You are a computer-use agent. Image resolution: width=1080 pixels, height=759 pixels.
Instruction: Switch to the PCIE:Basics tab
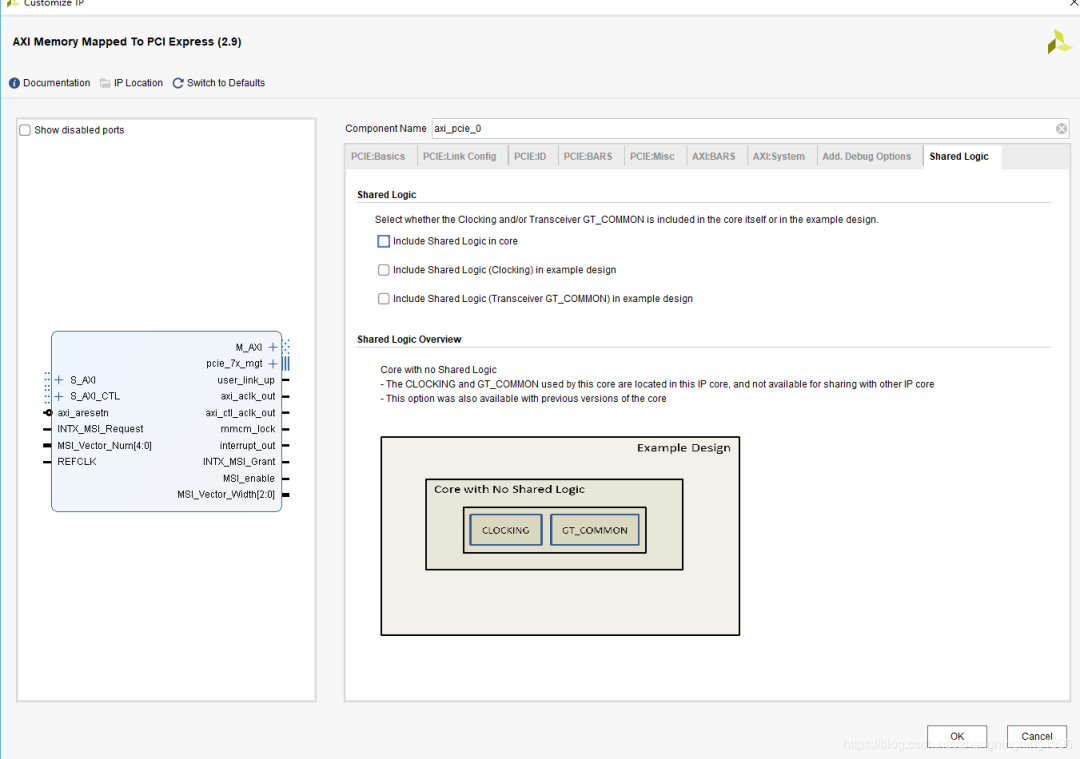click(x=378, y=157)
